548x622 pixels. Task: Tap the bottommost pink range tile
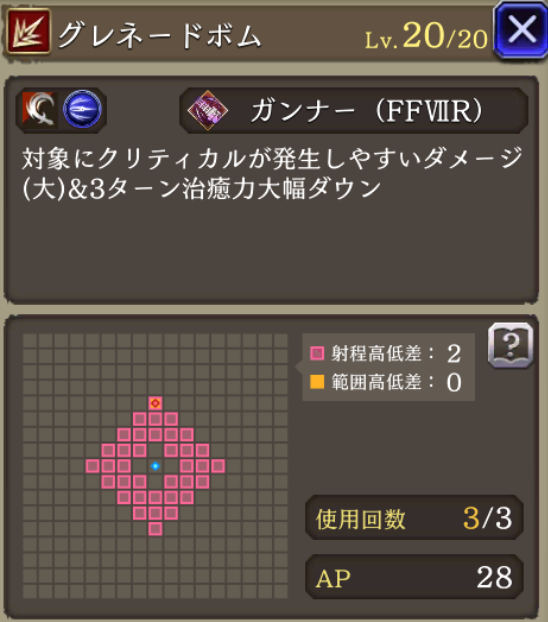(155, 529)
